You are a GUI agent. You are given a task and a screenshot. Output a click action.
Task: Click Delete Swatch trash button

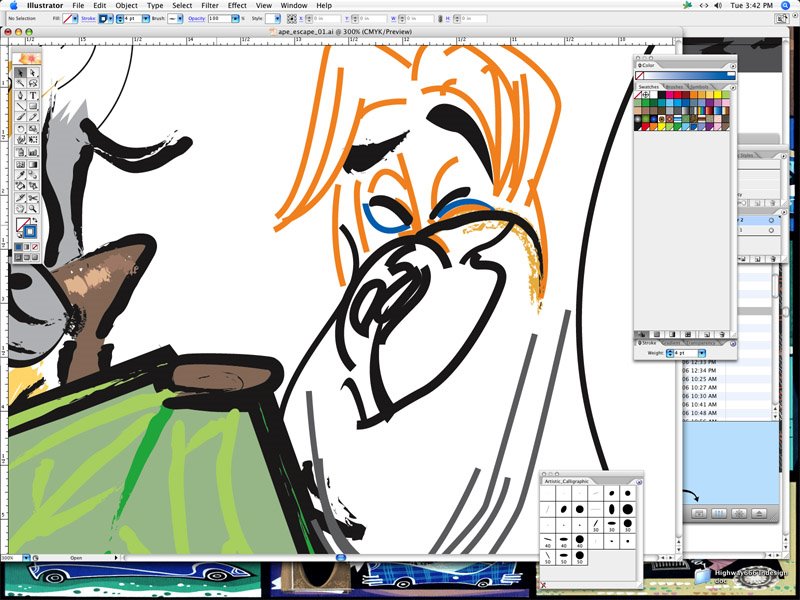click(x=721, y=335)
